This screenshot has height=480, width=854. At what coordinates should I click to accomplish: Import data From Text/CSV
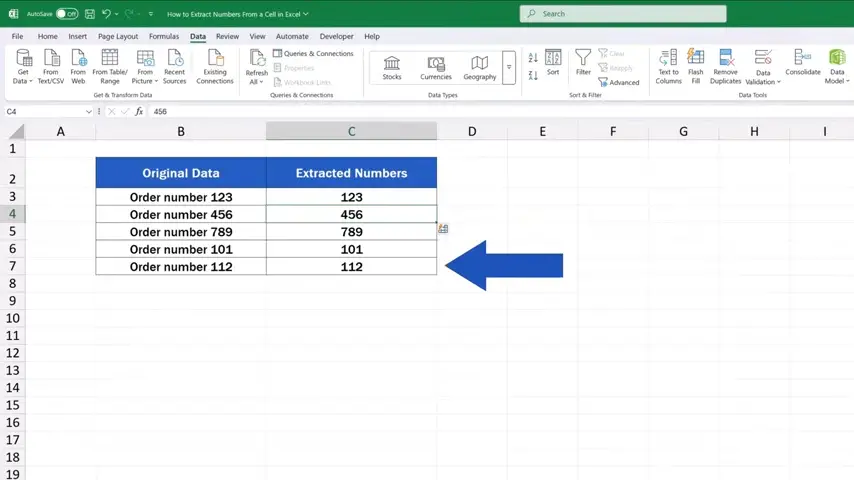point(50,66)
